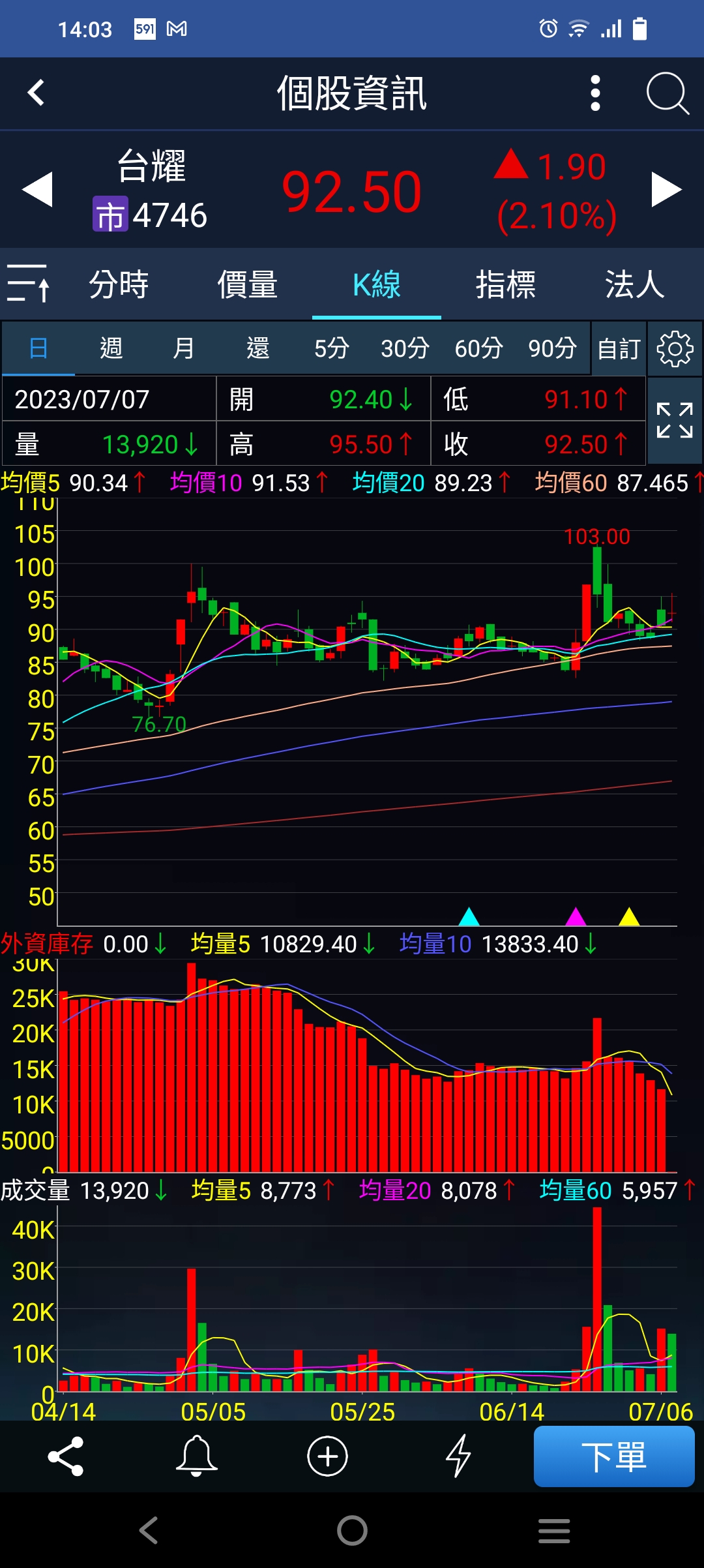The height and width of the screenshot is (1568, 704).
Task: Expand chart to fullscreen
Action: [675, 421]
